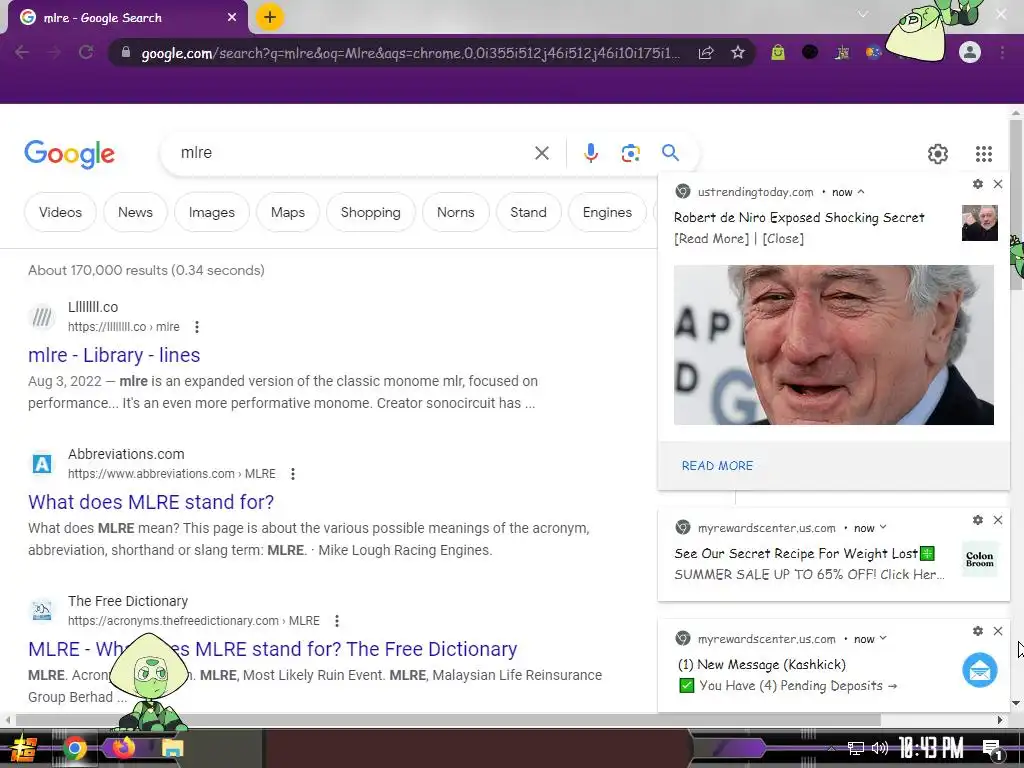The image size is (1024, 768).
Task: Bookmark this page with the star icon
Action: 738,52
